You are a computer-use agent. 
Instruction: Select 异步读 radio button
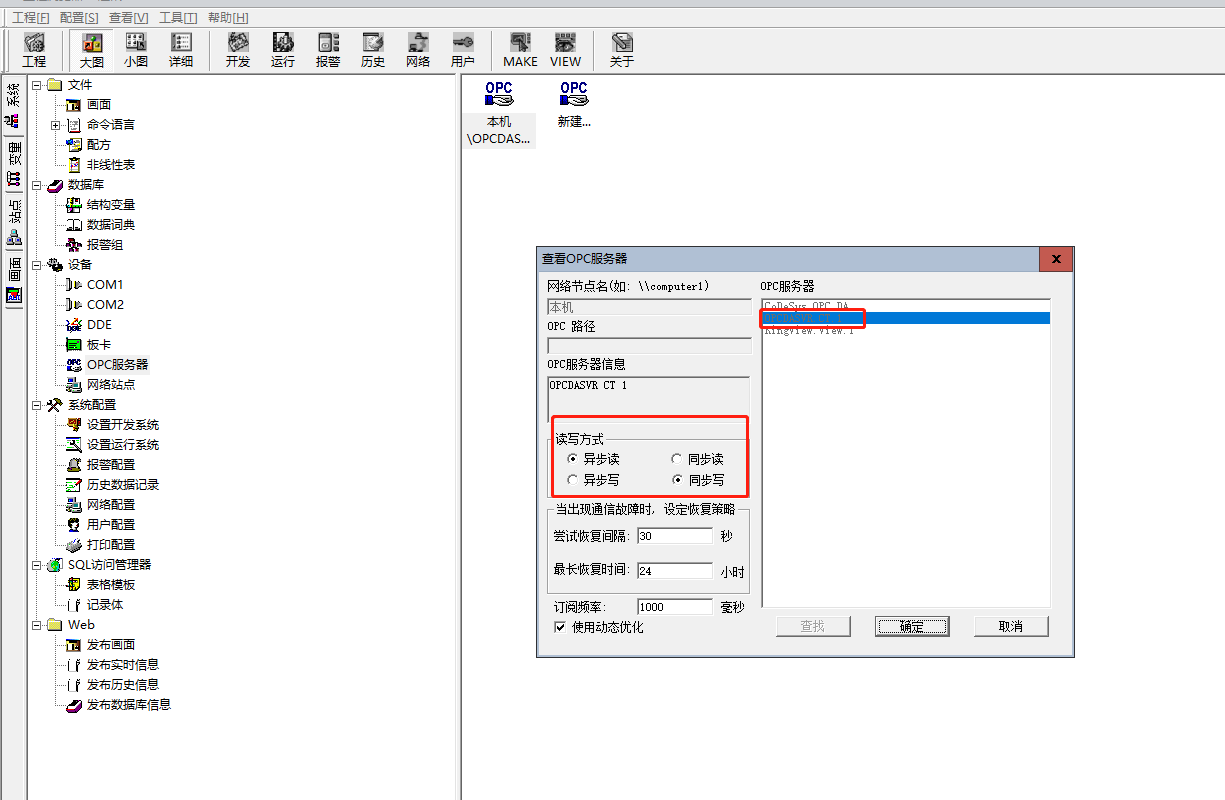[x=572, y=459]
